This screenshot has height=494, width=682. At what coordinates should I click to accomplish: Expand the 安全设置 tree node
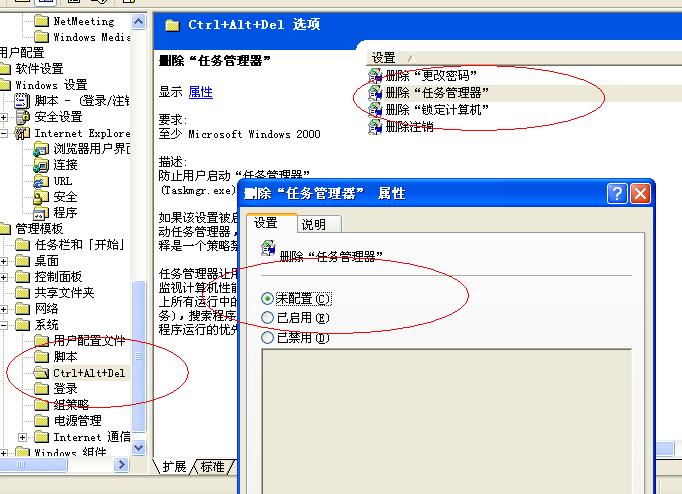point(3,117)
